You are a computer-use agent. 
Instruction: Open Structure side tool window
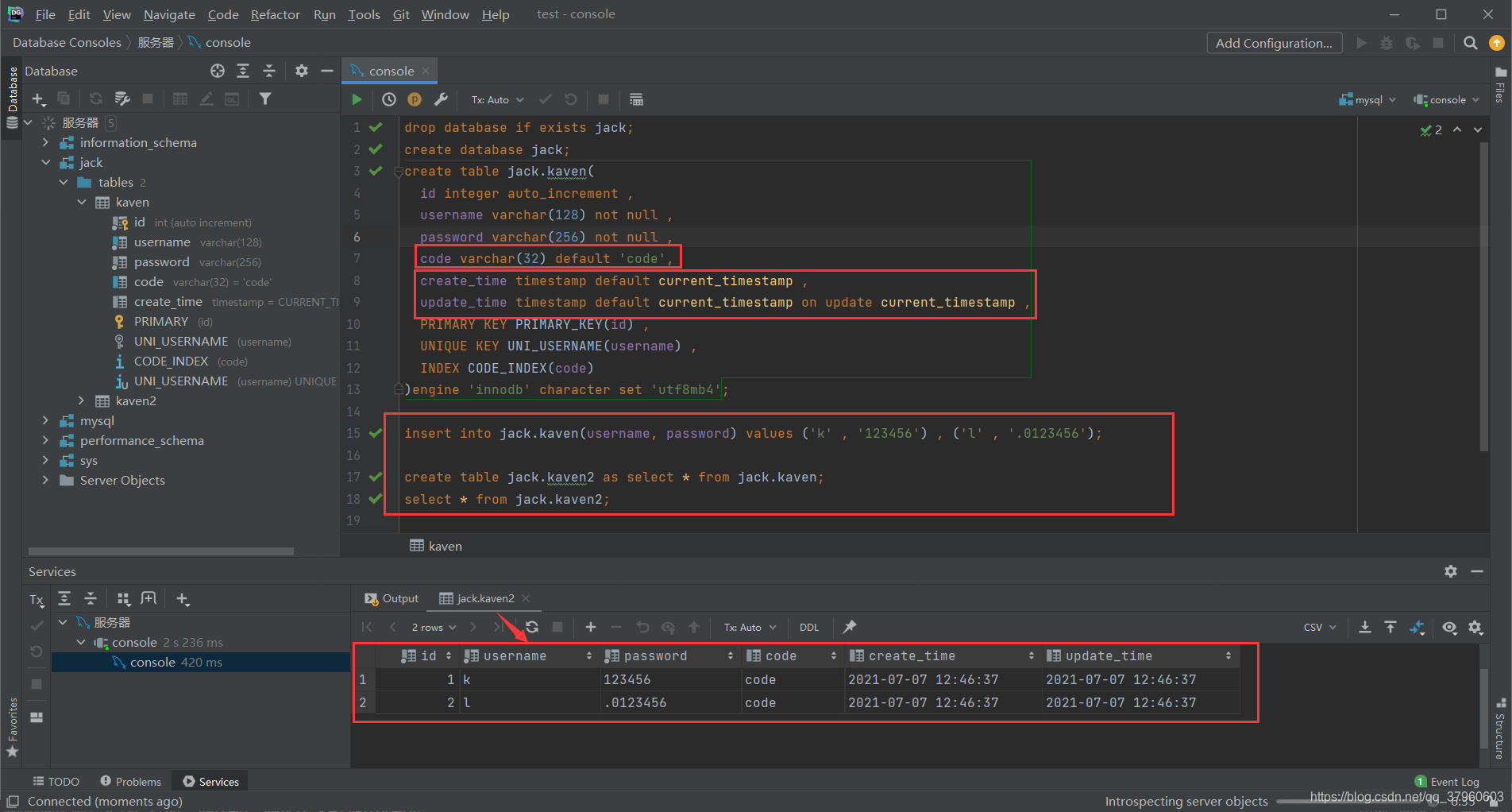tap(1500, 729)
